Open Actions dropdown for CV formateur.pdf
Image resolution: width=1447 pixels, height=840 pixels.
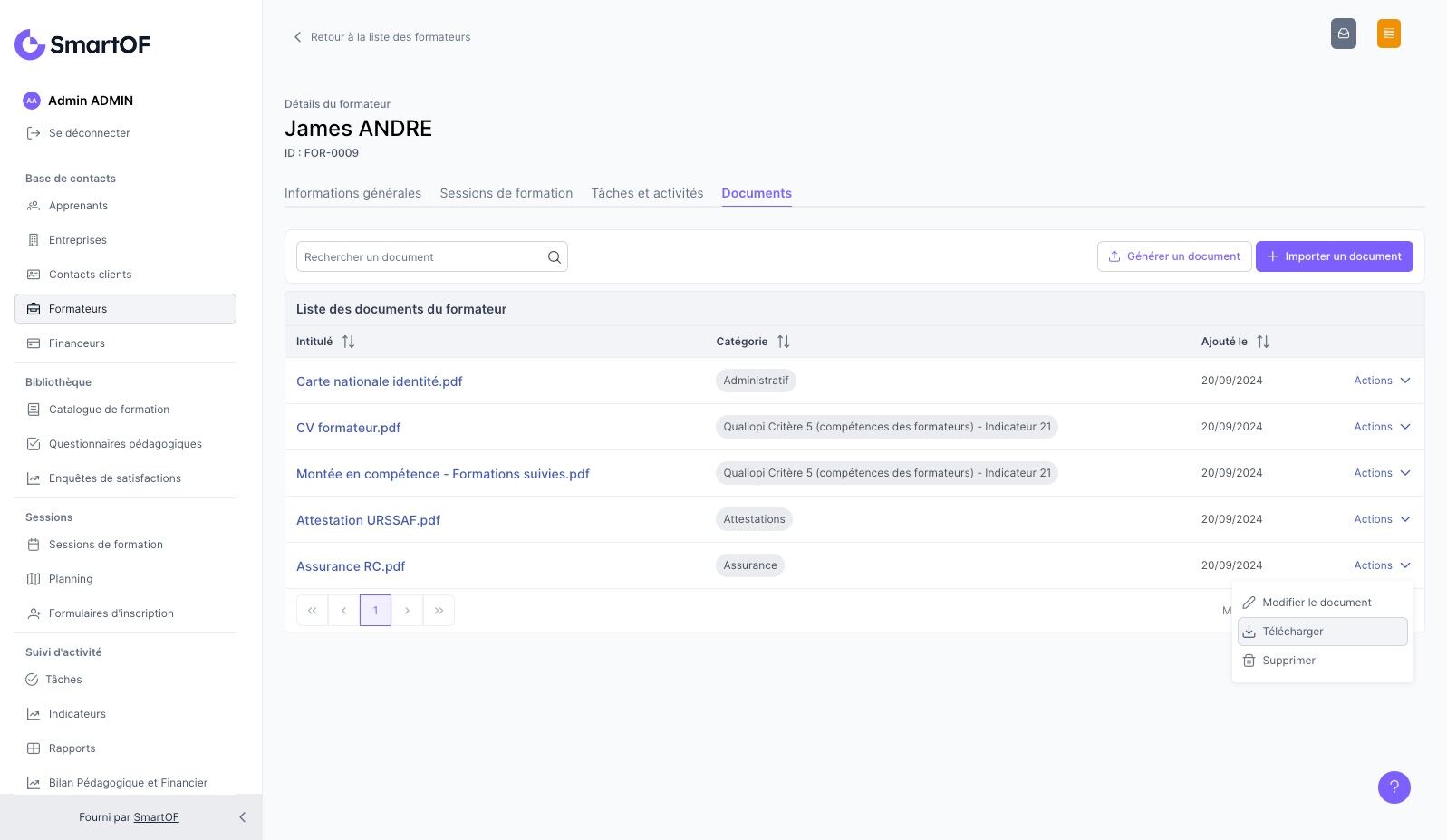(x=1382, y=427)
